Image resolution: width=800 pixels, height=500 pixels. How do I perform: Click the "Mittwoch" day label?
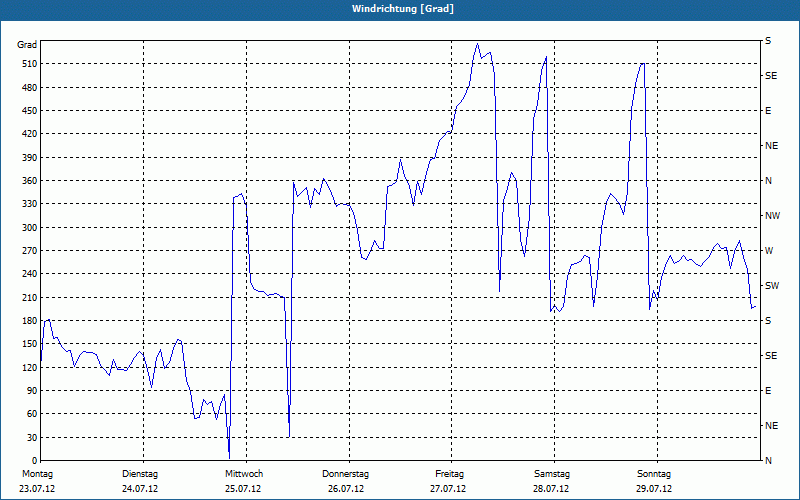point(244,474)
